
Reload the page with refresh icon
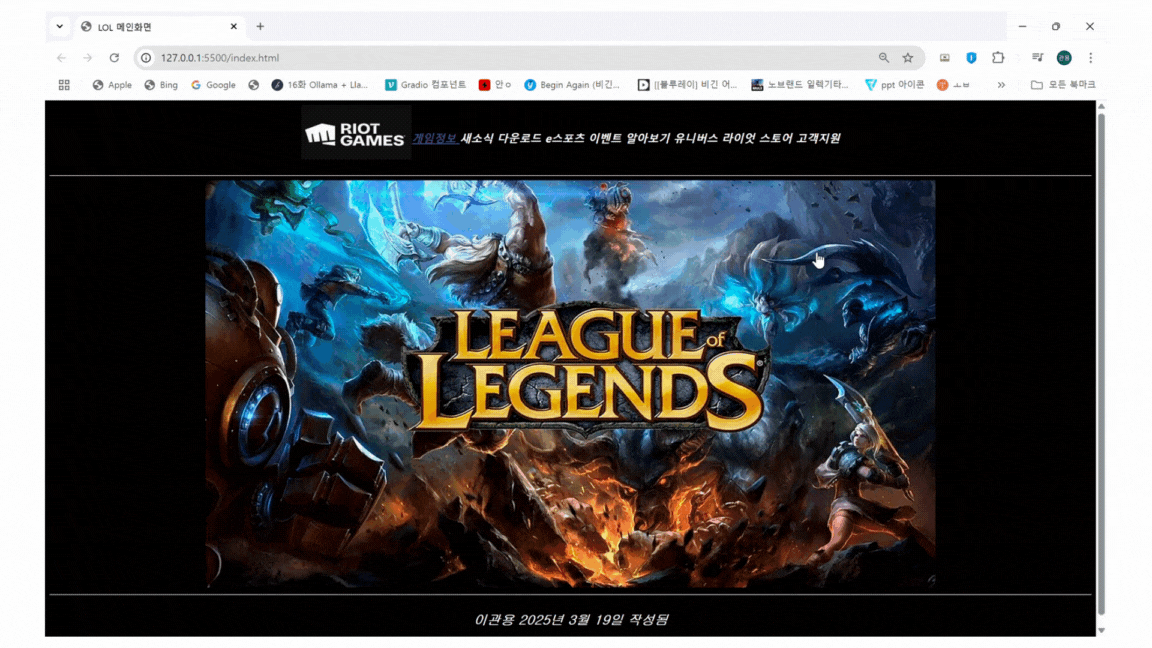coord(114,57)
